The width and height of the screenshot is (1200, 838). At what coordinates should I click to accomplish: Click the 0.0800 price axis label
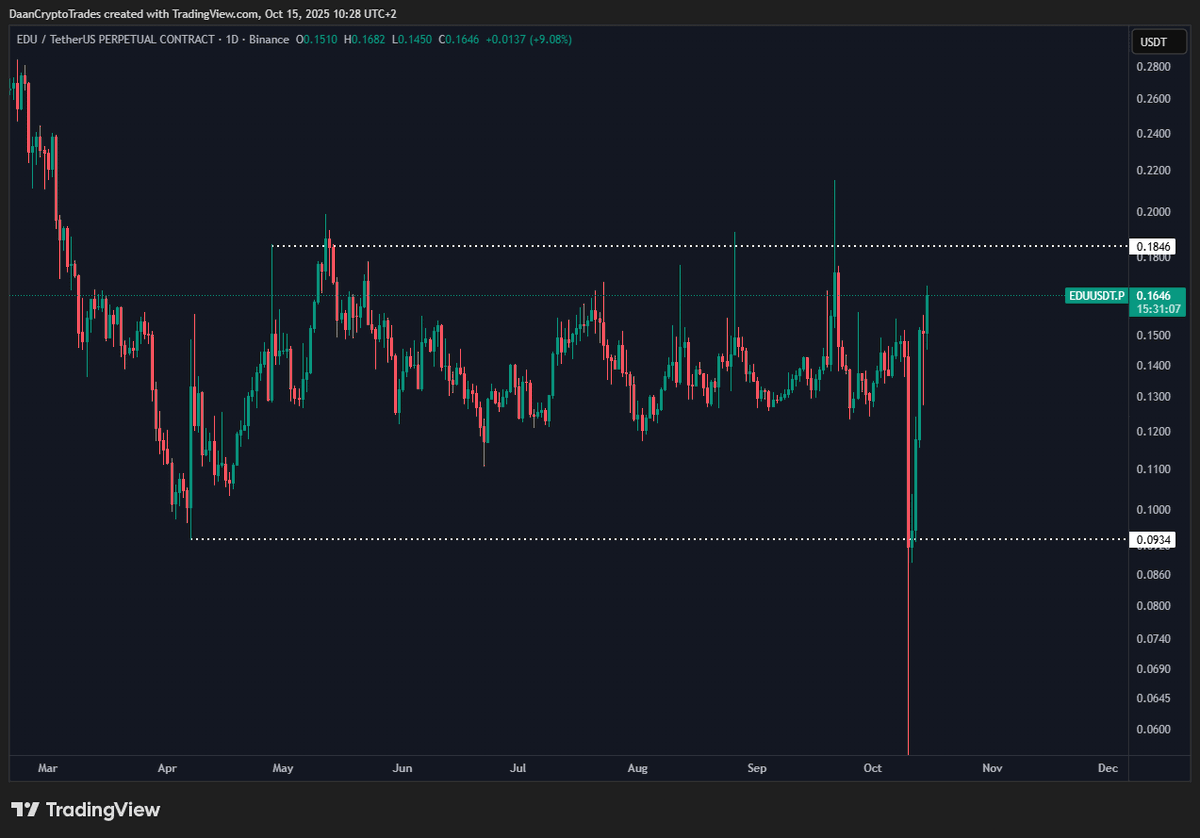point(1153,605)
